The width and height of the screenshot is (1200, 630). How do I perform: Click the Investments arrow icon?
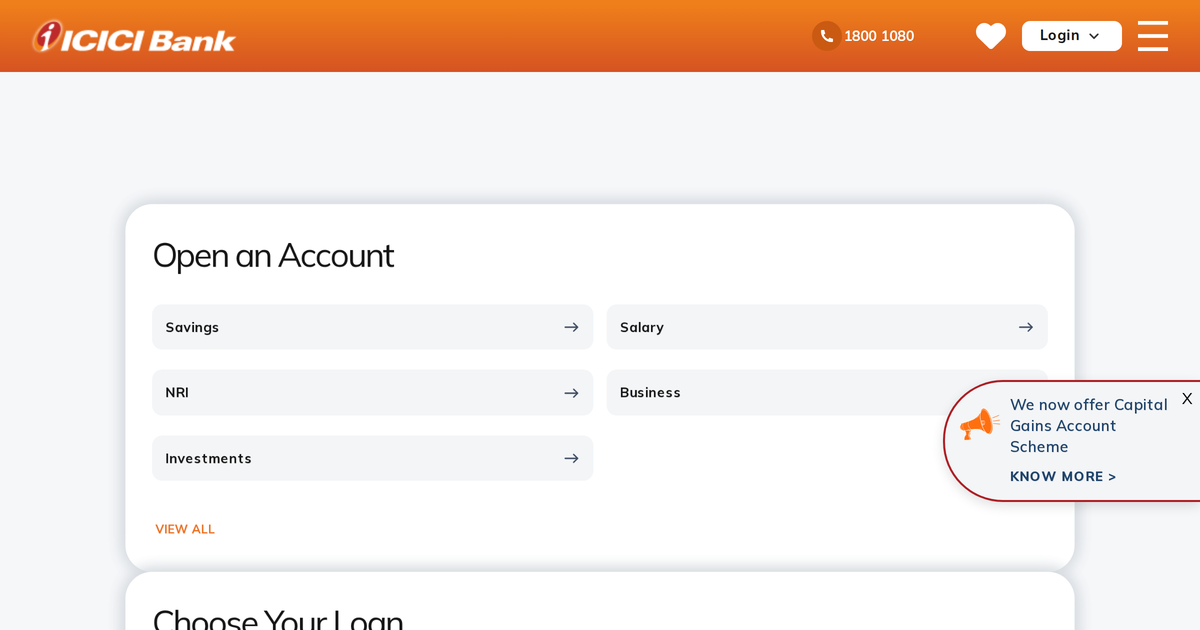pos(571,458)
